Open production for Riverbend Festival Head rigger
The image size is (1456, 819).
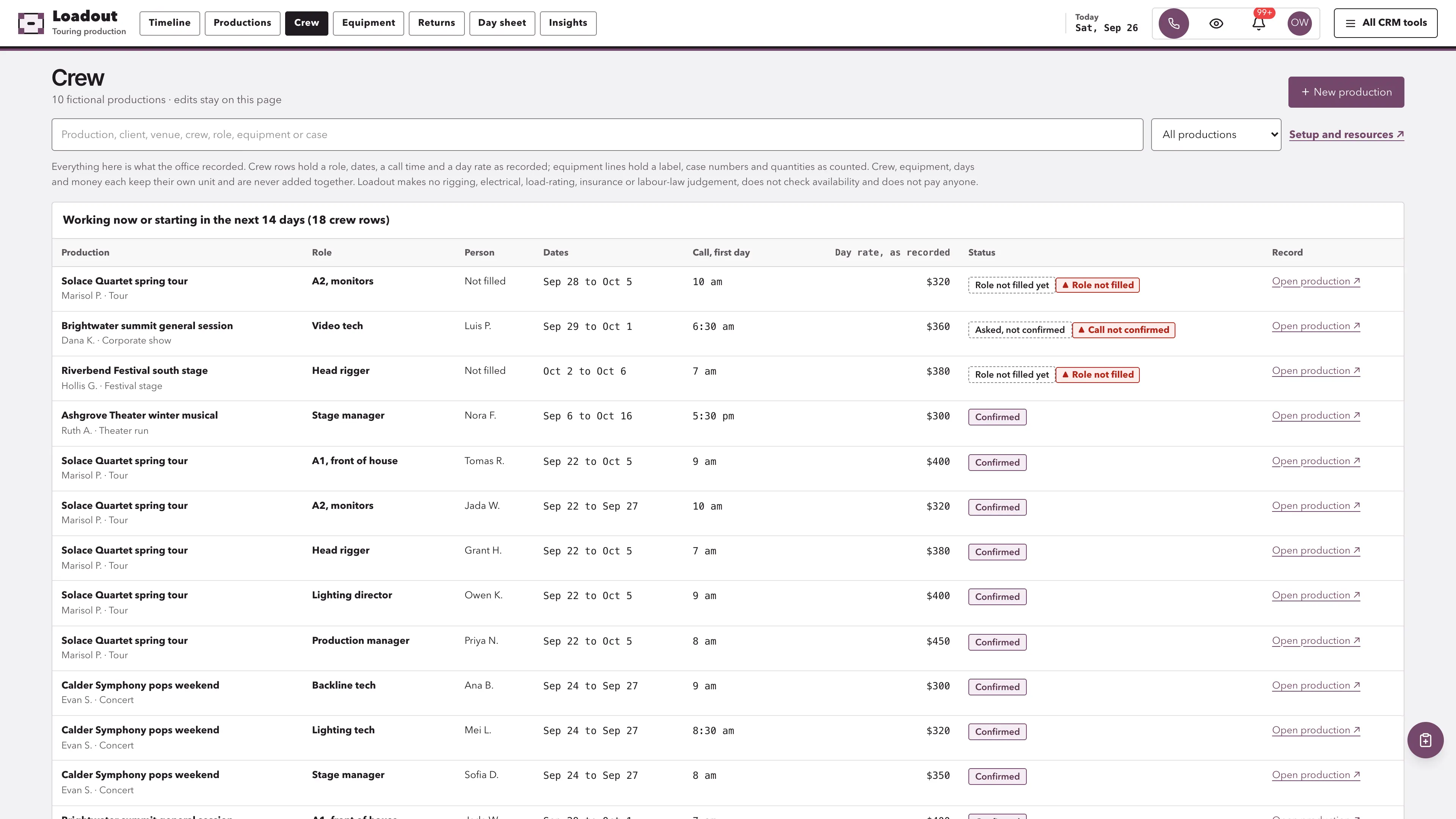tap(1316, 371)
